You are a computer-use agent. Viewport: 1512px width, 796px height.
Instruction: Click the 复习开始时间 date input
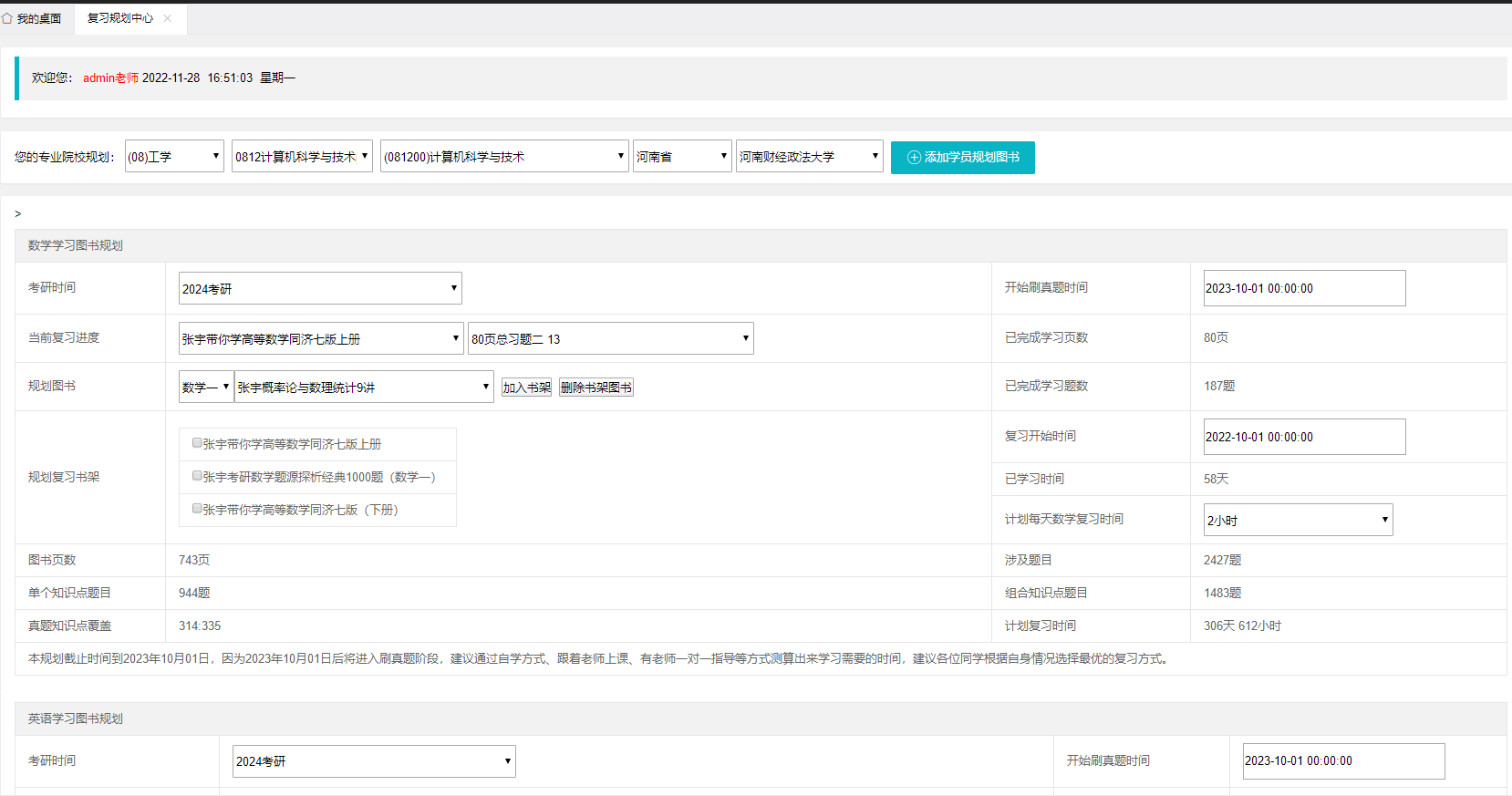[1304, 437]
